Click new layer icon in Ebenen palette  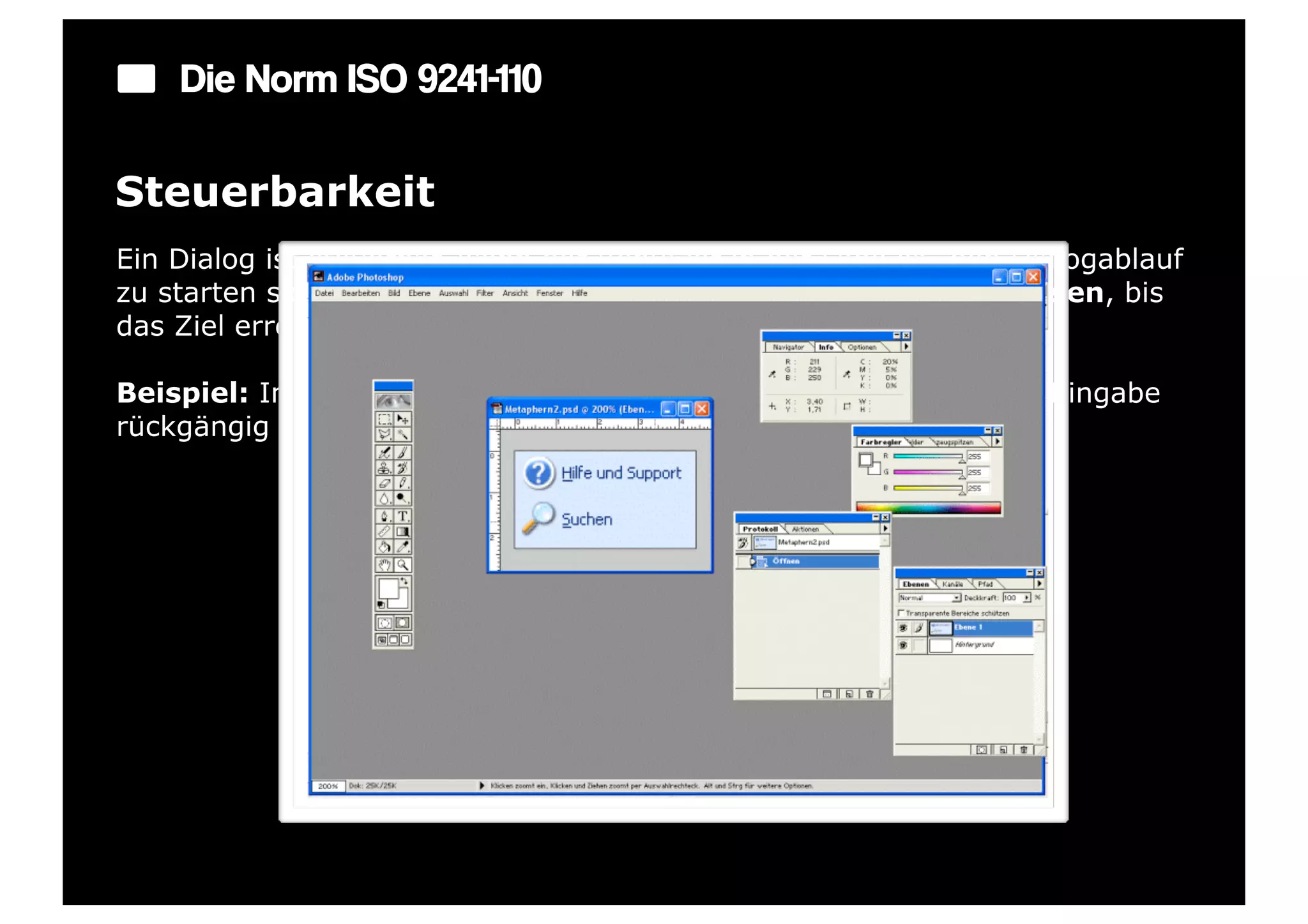(1003, 750)
